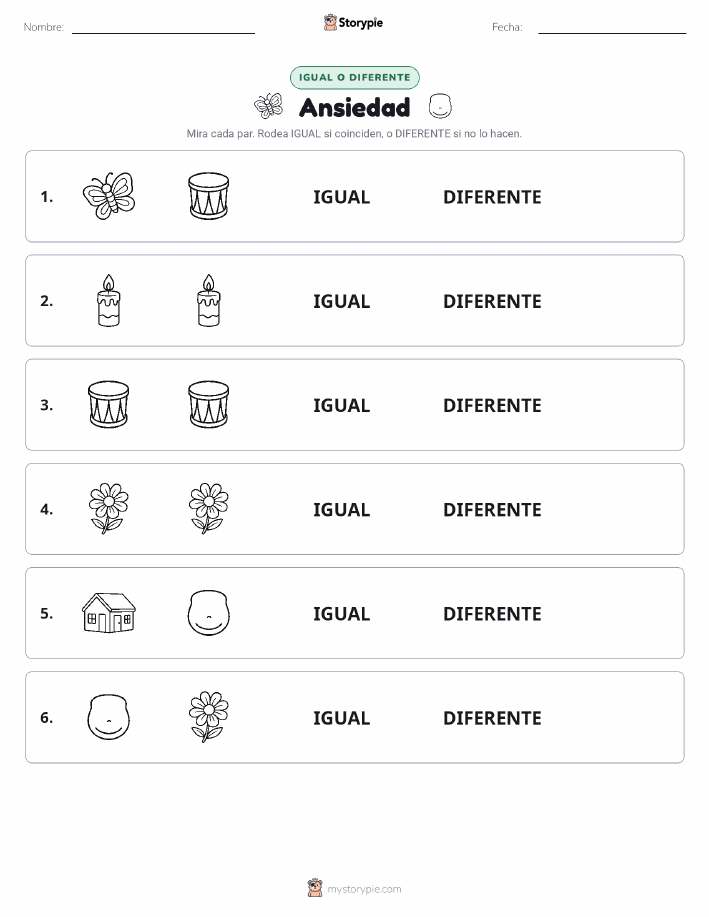Click the house picture in row 5
The height and width of the screenshot is (917, 709).
109,612
